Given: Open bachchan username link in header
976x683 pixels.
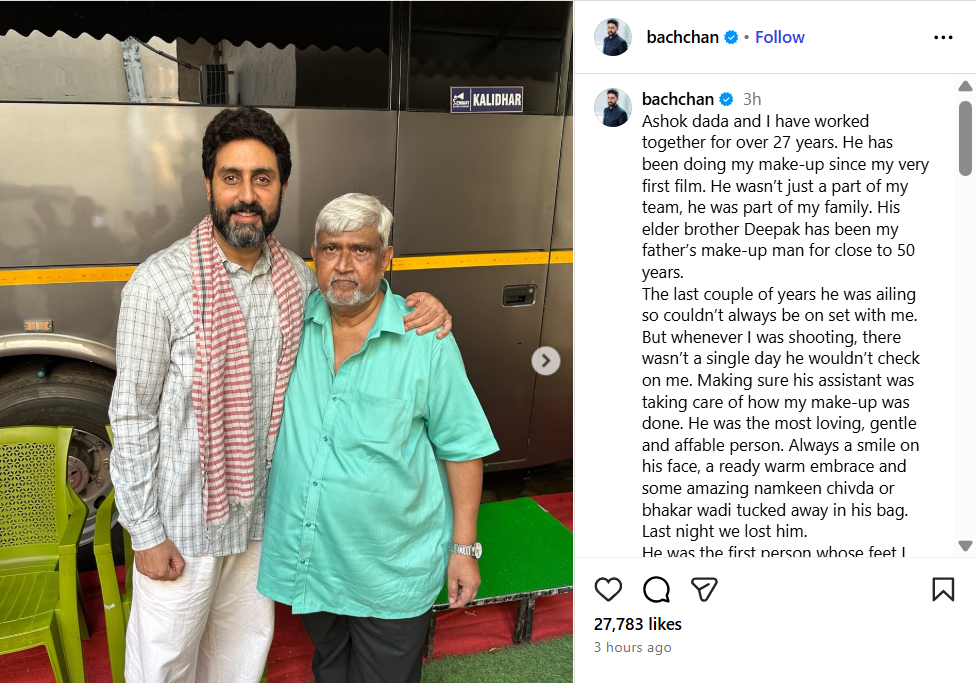Looking at the screenshot, I should pos(682,37).
